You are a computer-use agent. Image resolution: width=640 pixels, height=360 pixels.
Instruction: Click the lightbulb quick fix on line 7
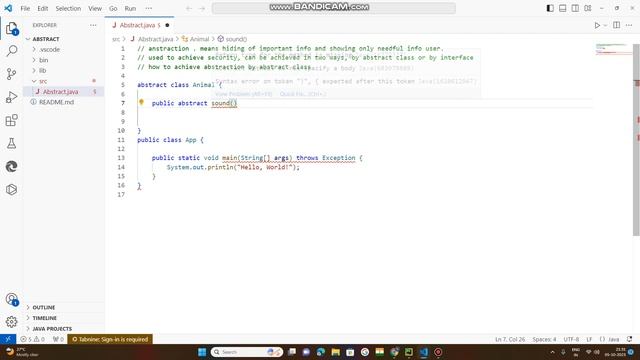pyautogui.click(x=141, y=102)
